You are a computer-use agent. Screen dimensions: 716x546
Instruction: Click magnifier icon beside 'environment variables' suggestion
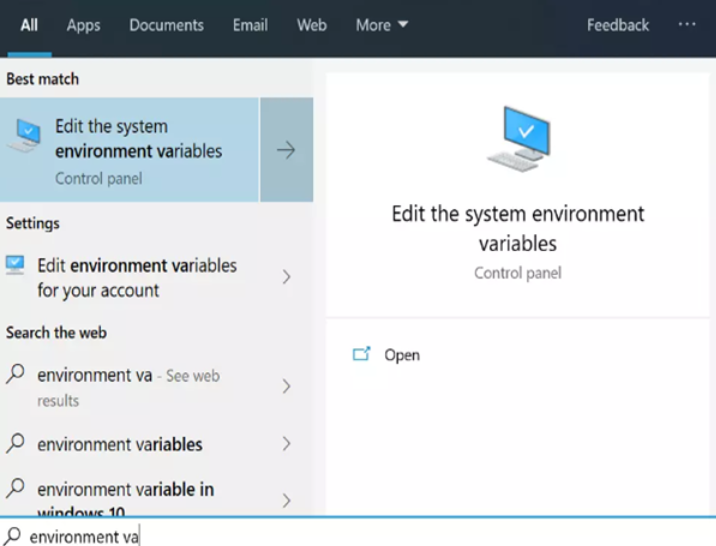[15, 443]
